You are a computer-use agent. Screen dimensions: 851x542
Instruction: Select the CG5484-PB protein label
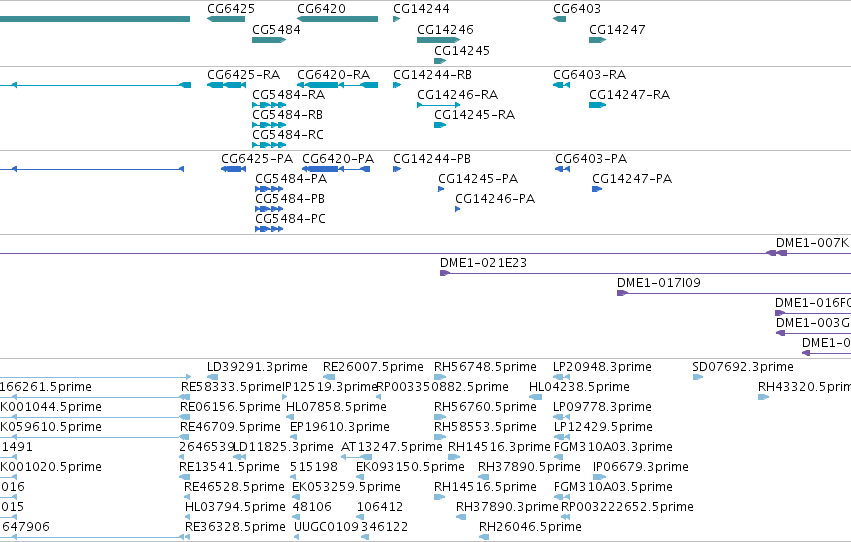290,199
